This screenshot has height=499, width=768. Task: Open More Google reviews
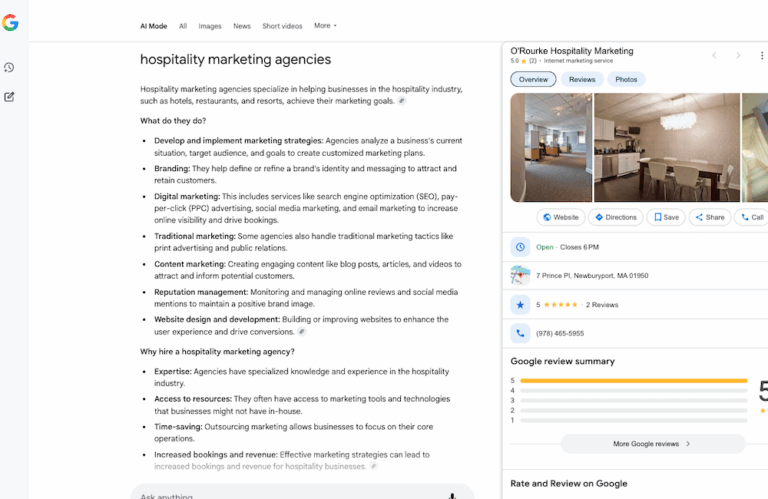(653, 444)
